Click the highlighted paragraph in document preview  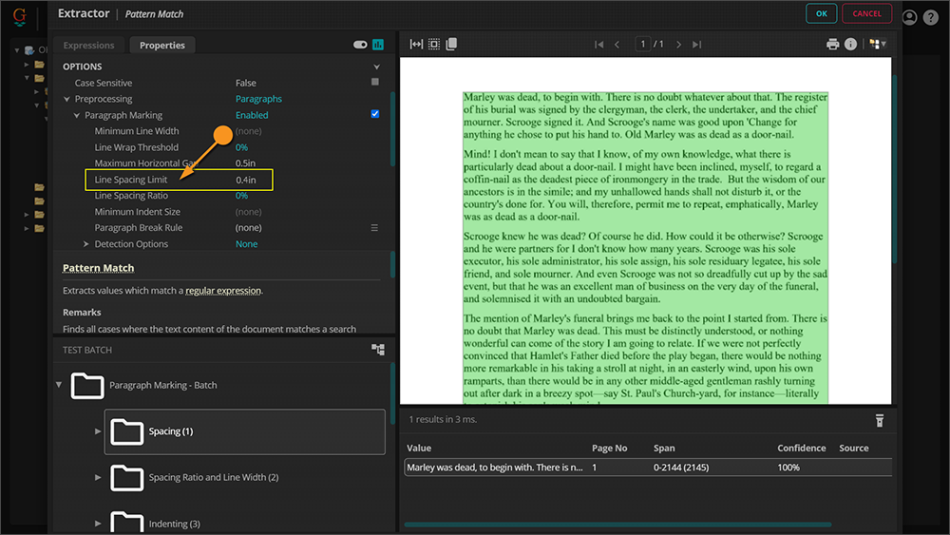(645, 247)
